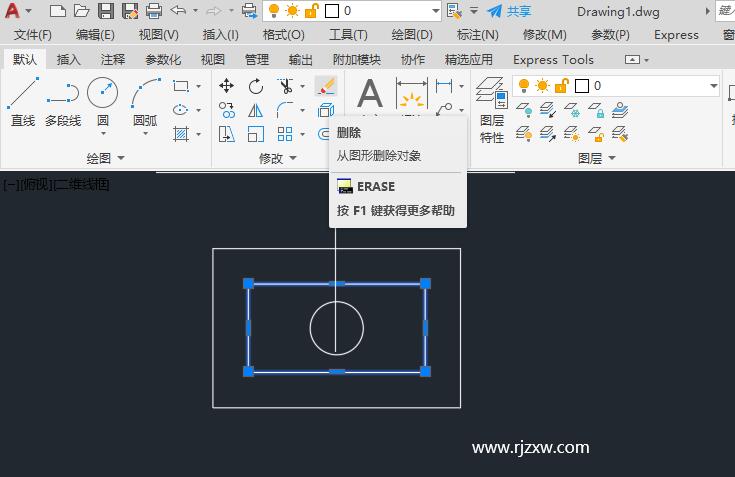Open the 文件(F) menu
Screen dimensions: 735x477
[x=32, y=35]
